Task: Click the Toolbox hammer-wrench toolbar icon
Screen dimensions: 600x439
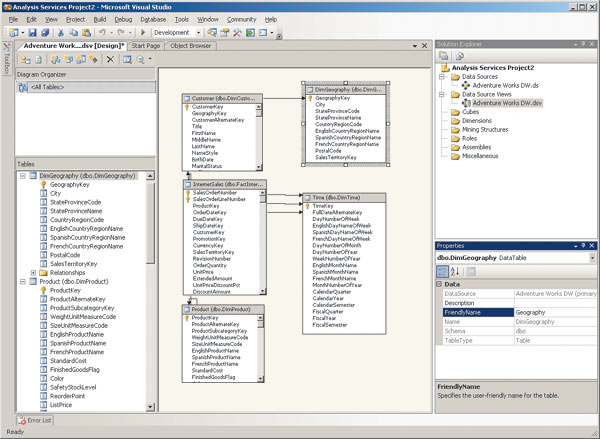Action: (x=237, y=33)
